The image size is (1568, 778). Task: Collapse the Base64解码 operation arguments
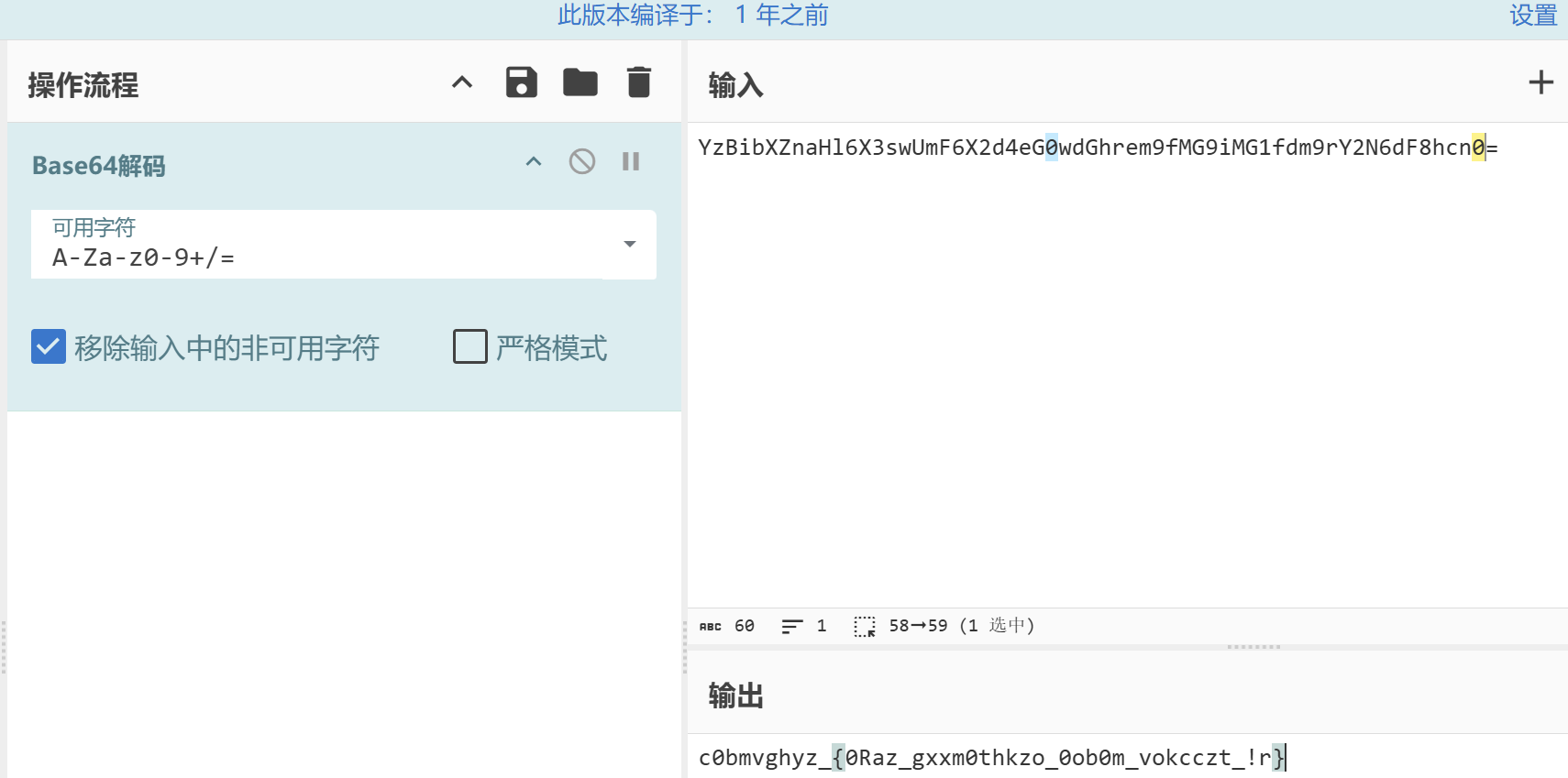click(534, 162)
